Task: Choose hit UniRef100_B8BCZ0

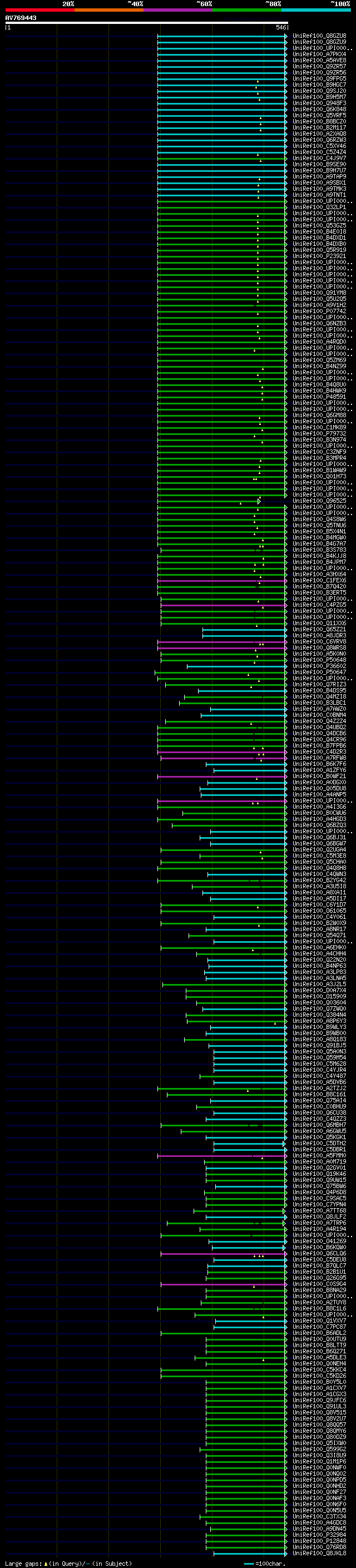Action: coord(319,122)
